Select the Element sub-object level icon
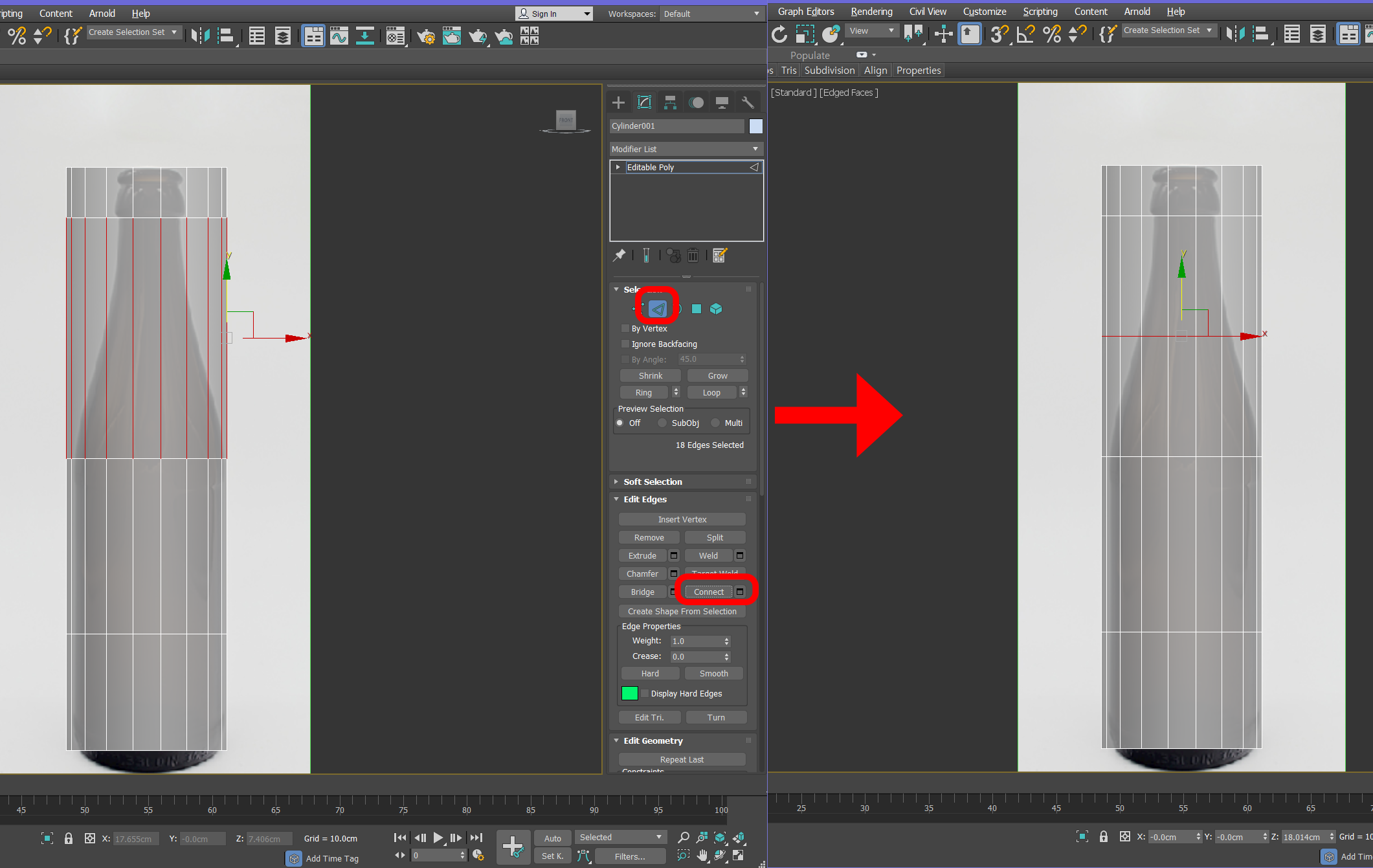This screenshot has height=868, width=1373. (x=716, y=309)
